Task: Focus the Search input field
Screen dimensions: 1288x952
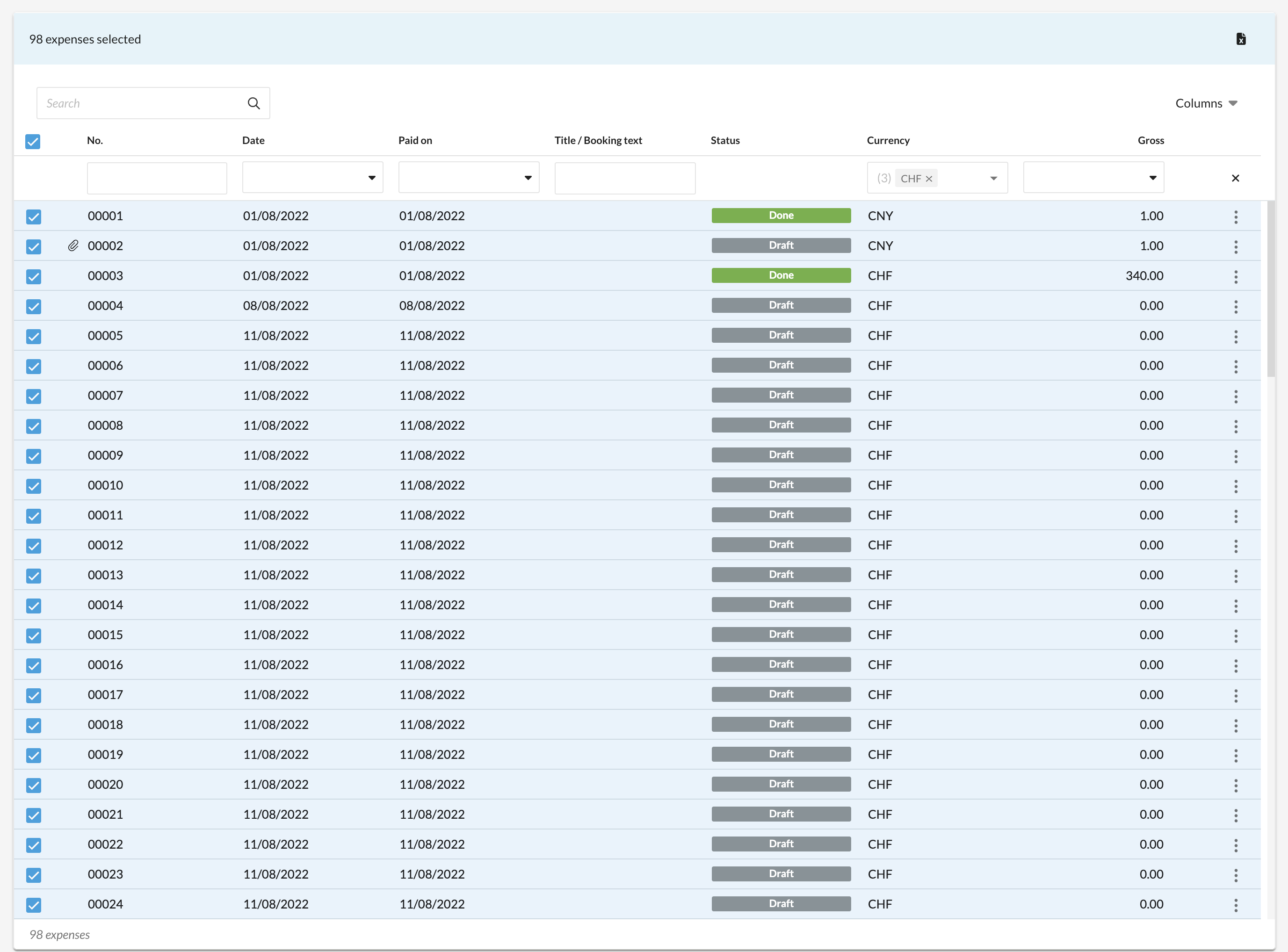Action: click(141, 103)
